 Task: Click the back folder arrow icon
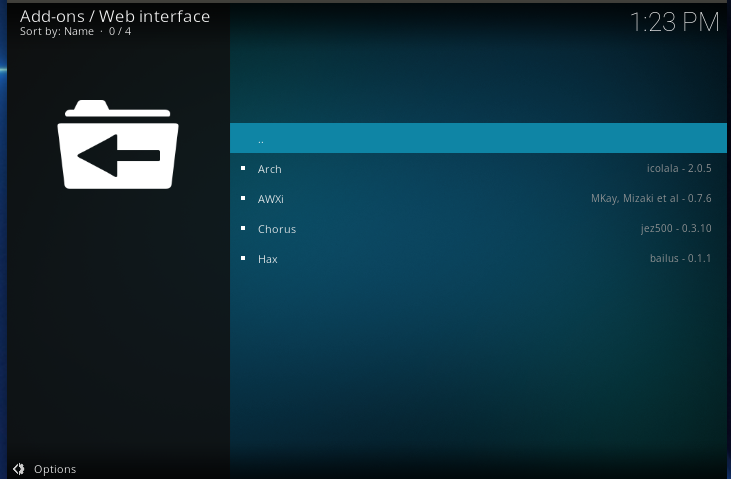118,145
